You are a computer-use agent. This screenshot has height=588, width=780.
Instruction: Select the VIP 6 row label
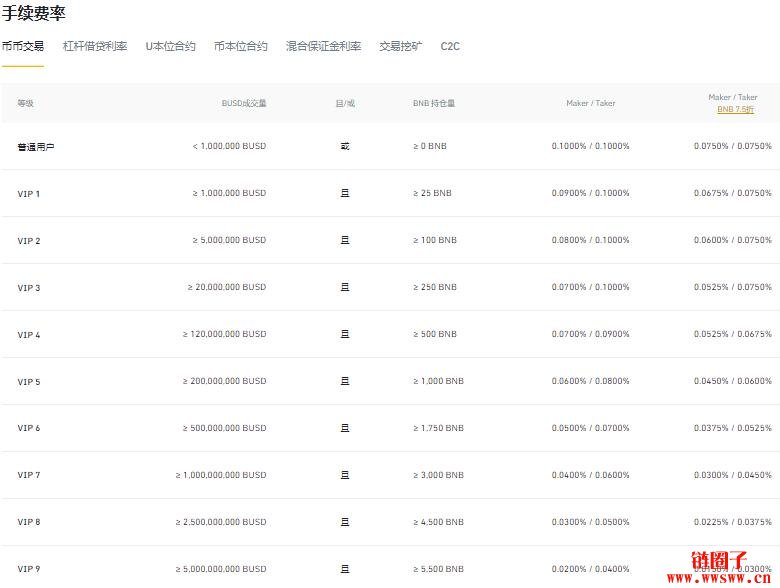coord(29,428)
